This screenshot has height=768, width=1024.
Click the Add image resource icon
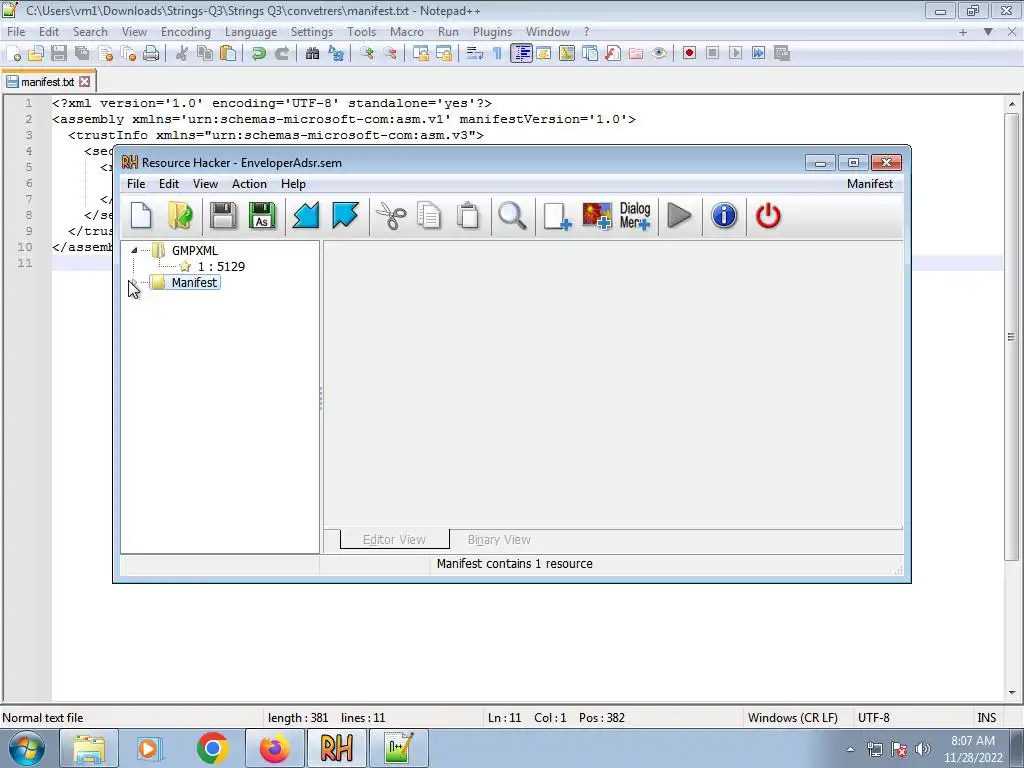click(x=596, y=216)
